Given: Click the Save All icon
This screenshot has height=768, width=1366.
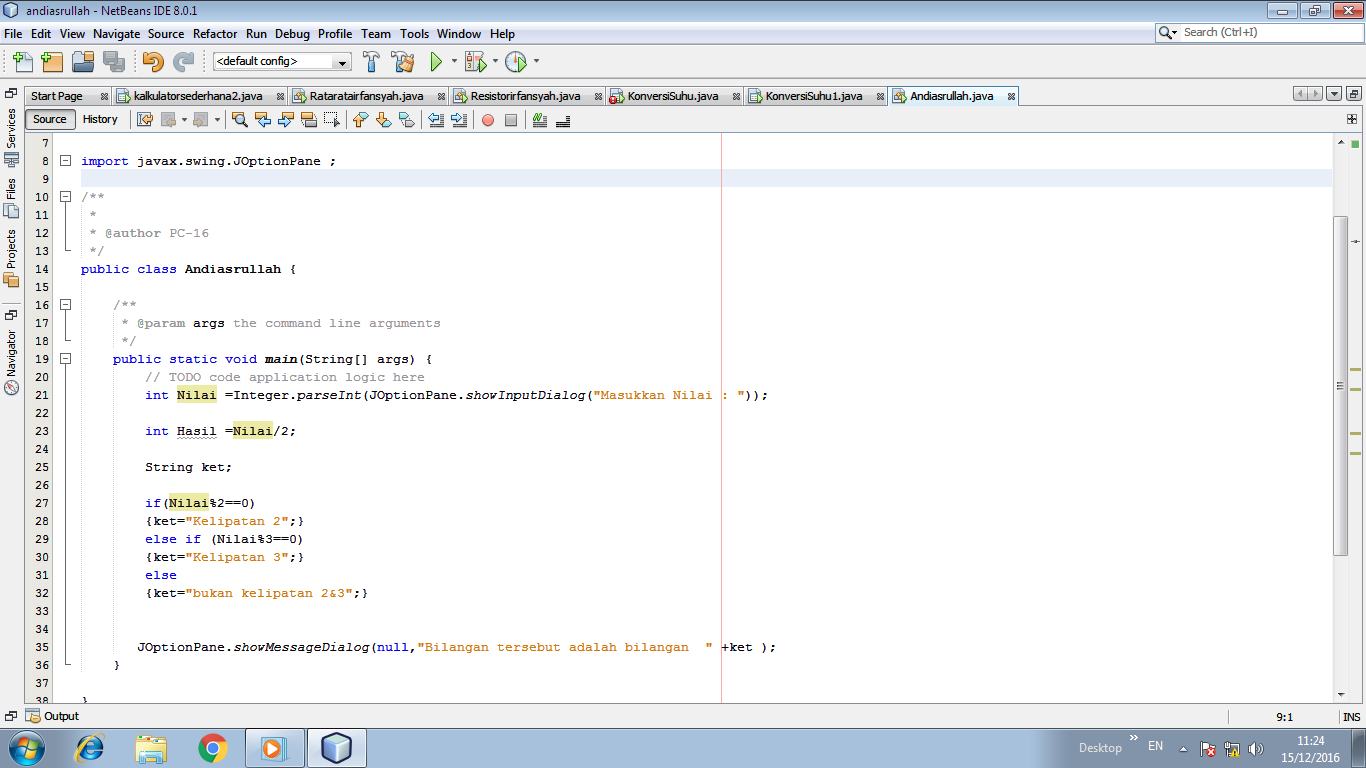Looking at the screenshot, I should (x=114, y=62).
